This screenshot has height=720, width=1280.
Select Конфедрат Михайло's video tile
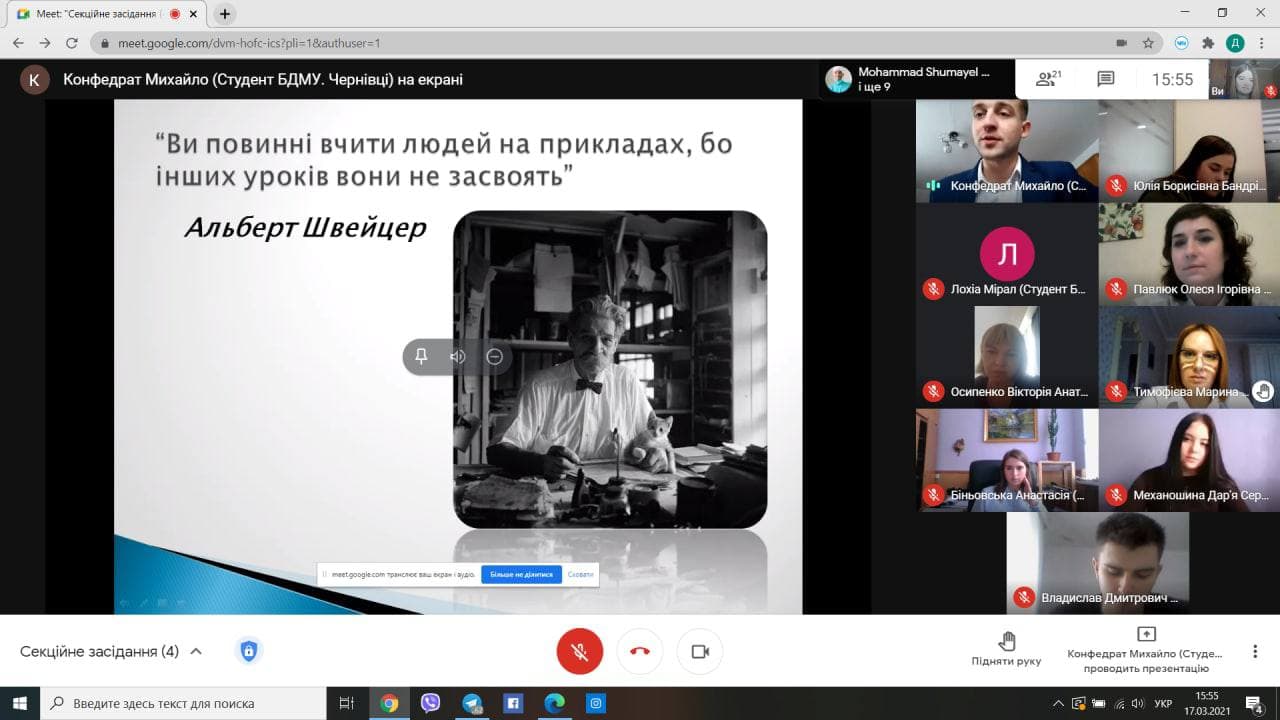1007,151
